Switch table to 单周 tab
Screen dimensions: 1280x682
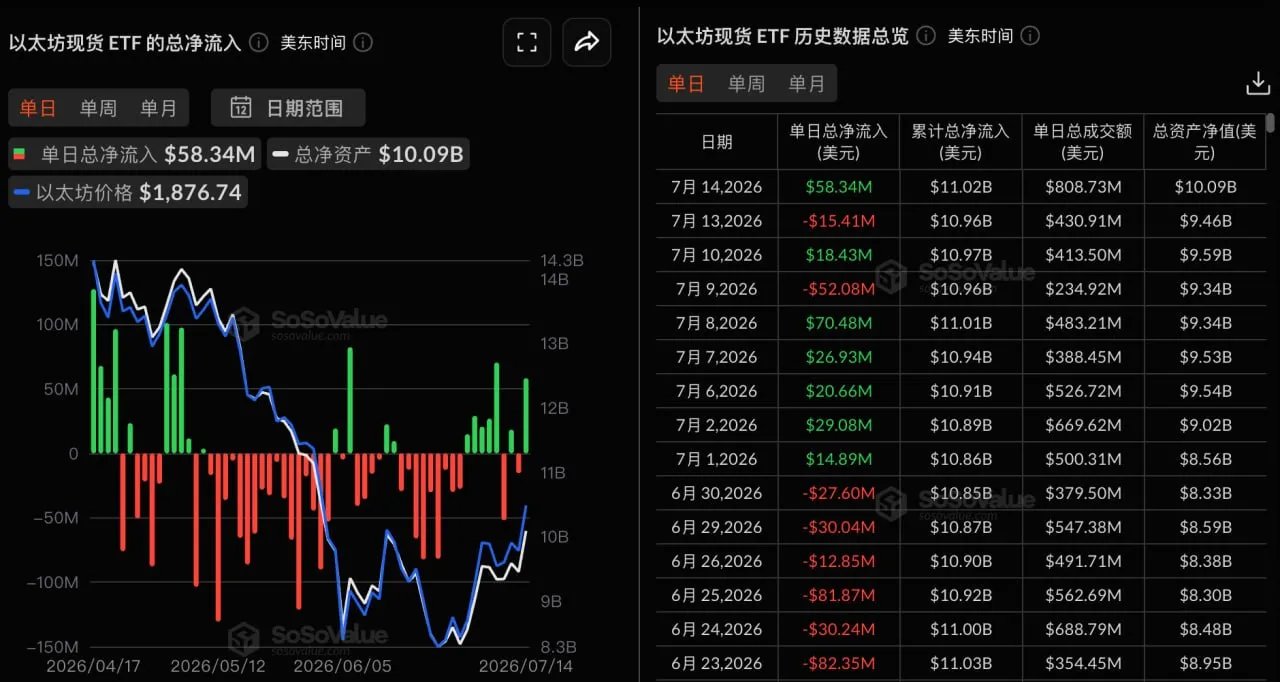point(746,84)
